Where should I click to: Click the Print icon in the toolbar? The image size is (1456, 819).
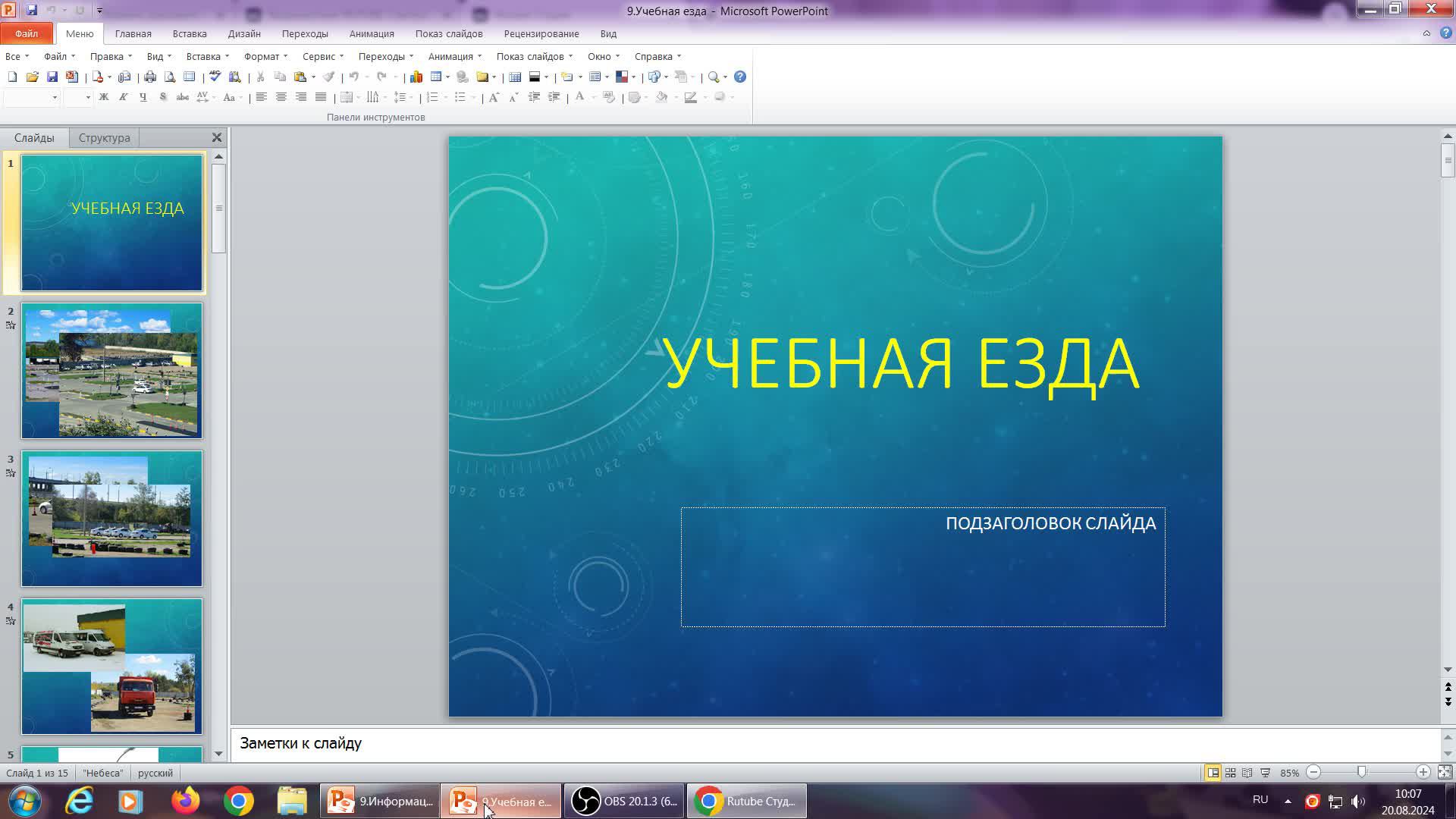tap(150, 77)
